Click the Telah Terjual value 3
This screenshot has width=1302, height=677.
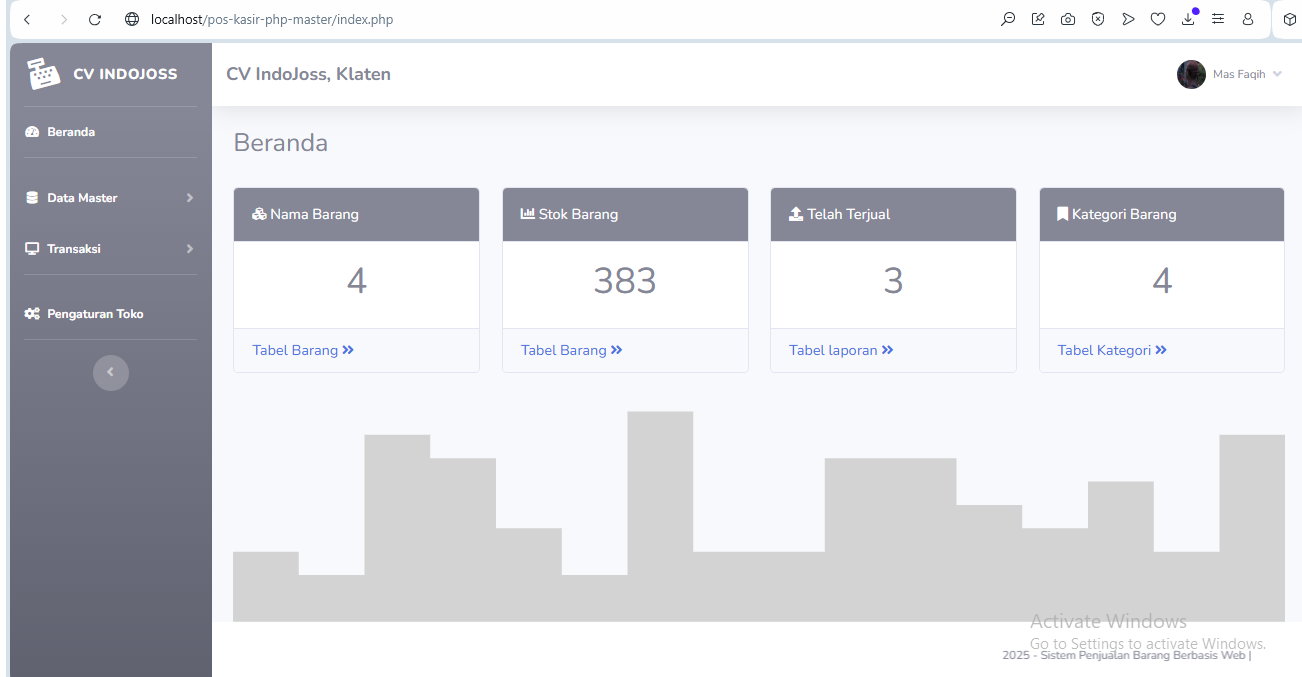coord(894,281)
